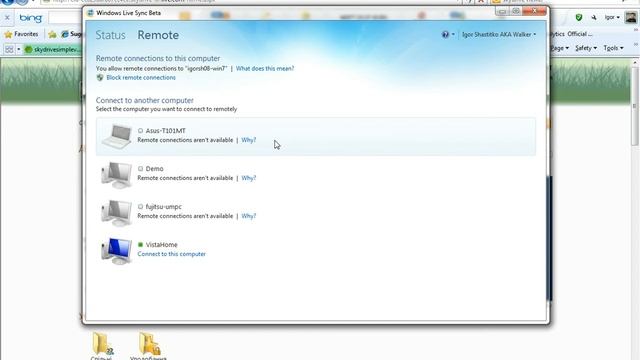Screen dimensions: 640x360
Task: Click the bing logo in browser toolbar
Action: point(31,18)
